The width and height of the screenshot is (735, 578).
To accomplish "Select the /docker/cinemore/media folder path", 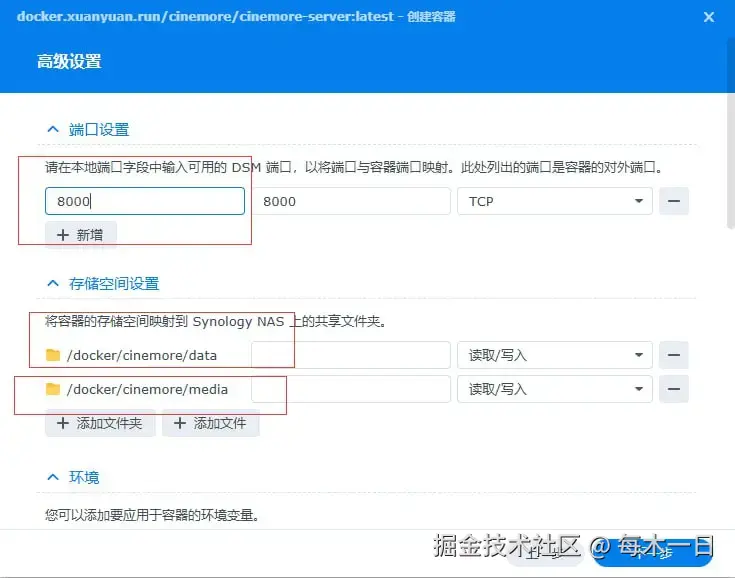I will pos(147,390).
